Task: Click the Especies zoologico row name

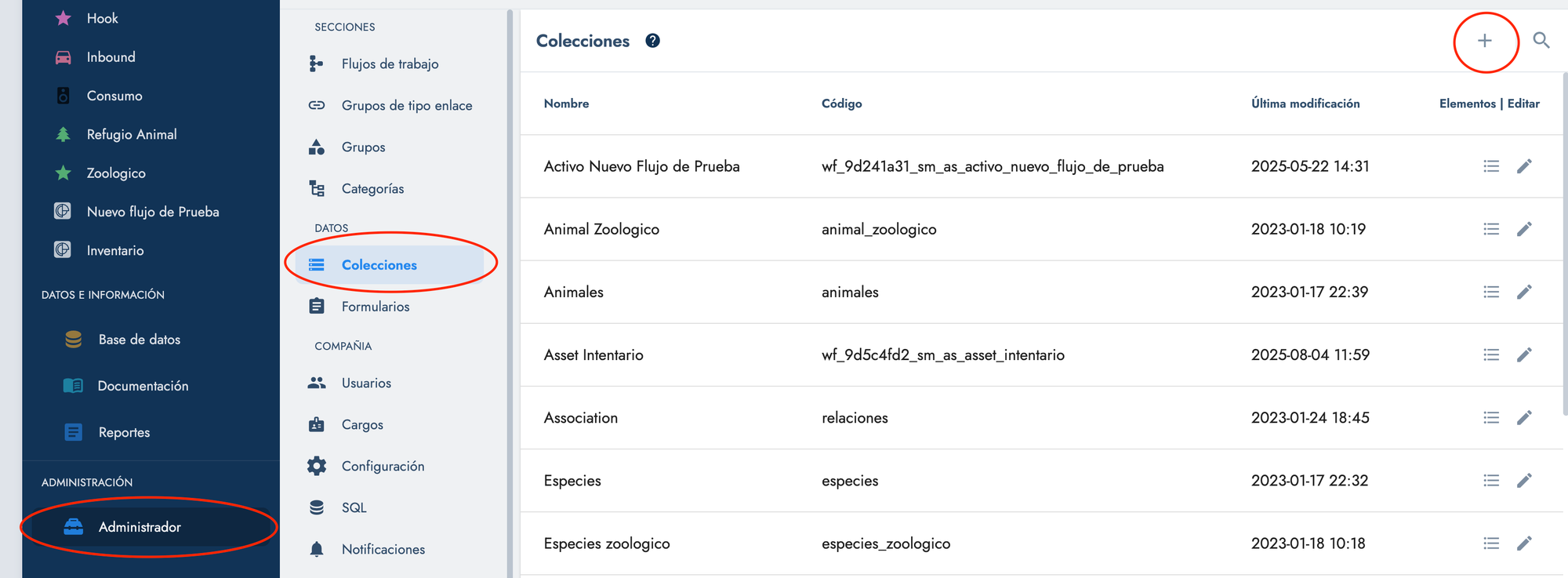Action: point(607,543)
